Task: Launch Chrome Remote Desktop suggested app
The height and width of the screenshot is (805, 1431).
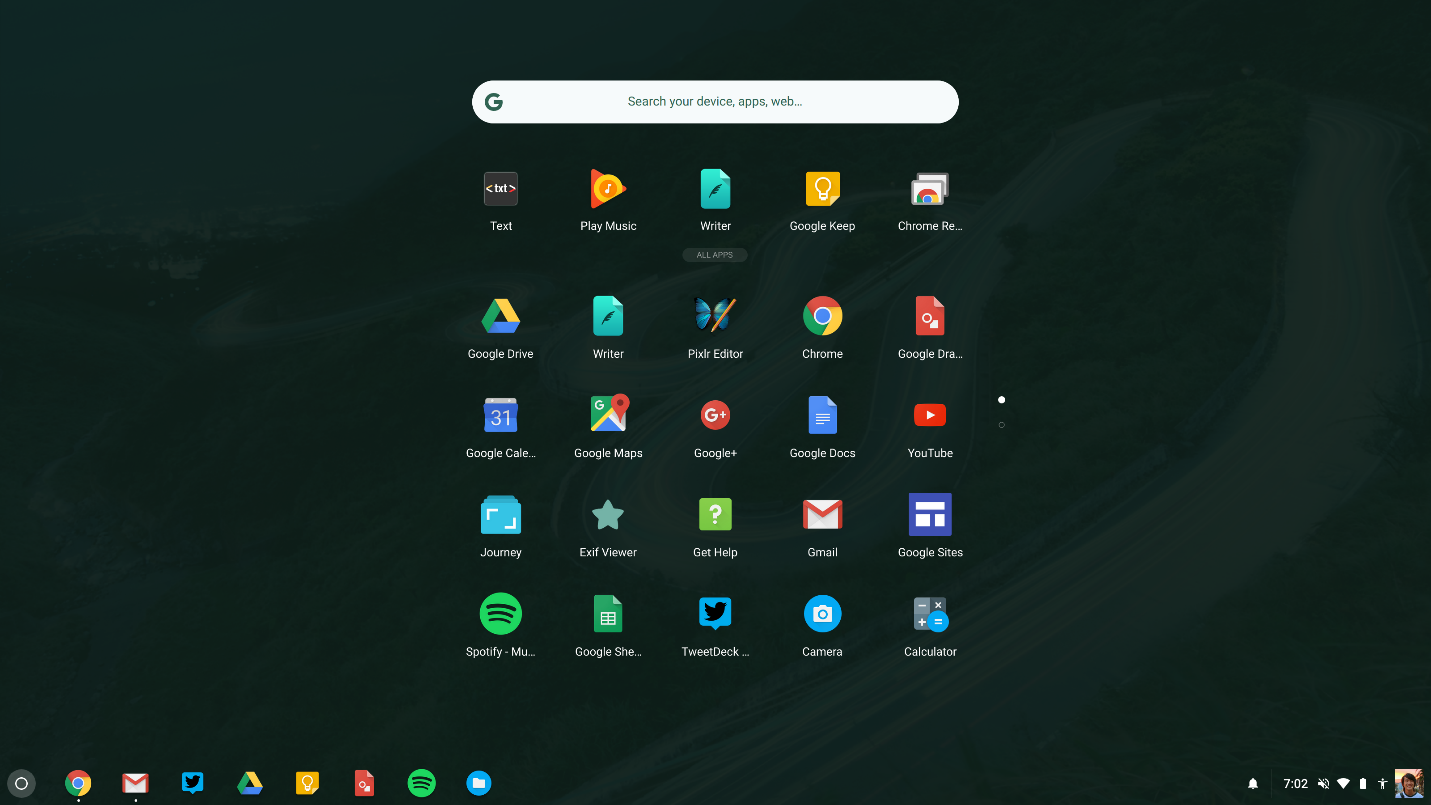Action: pyautogui.click(x=930, y=189)
